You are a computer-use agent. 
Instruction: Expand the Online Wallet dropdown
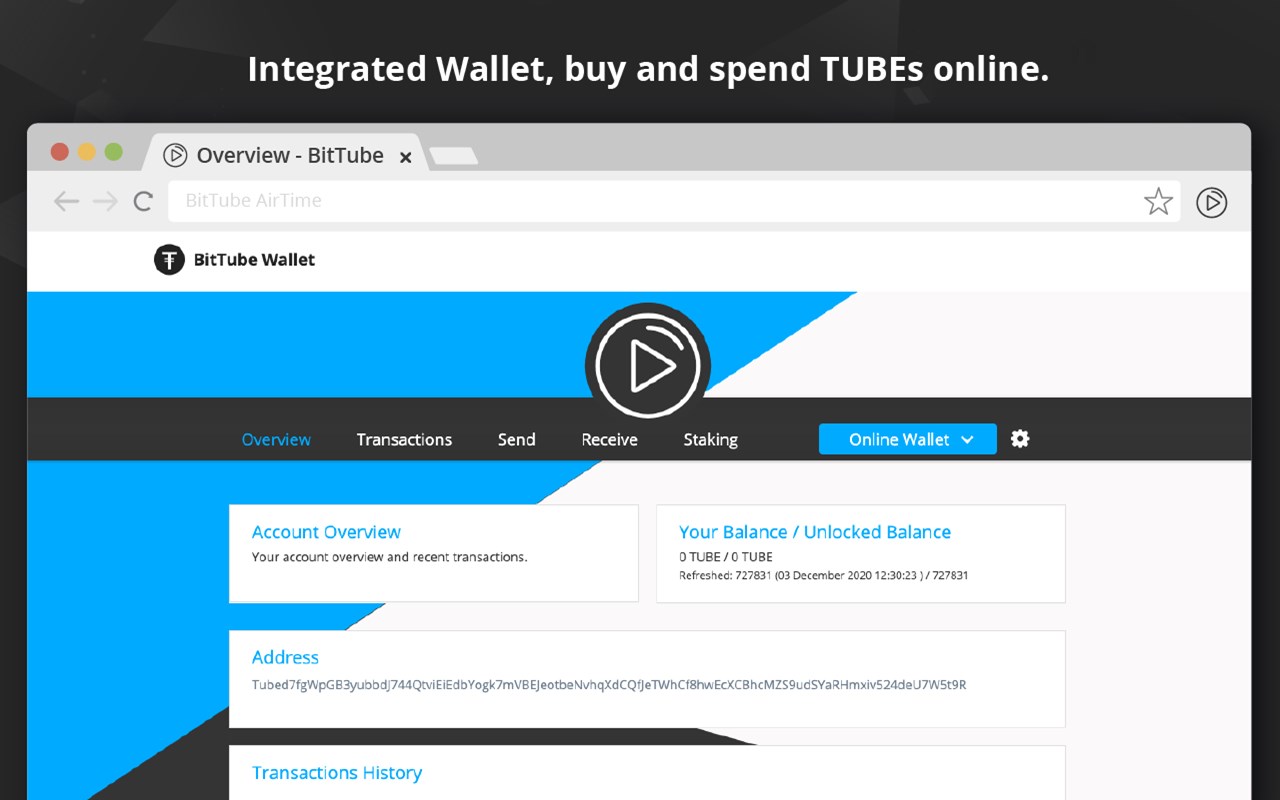(908, 439)
